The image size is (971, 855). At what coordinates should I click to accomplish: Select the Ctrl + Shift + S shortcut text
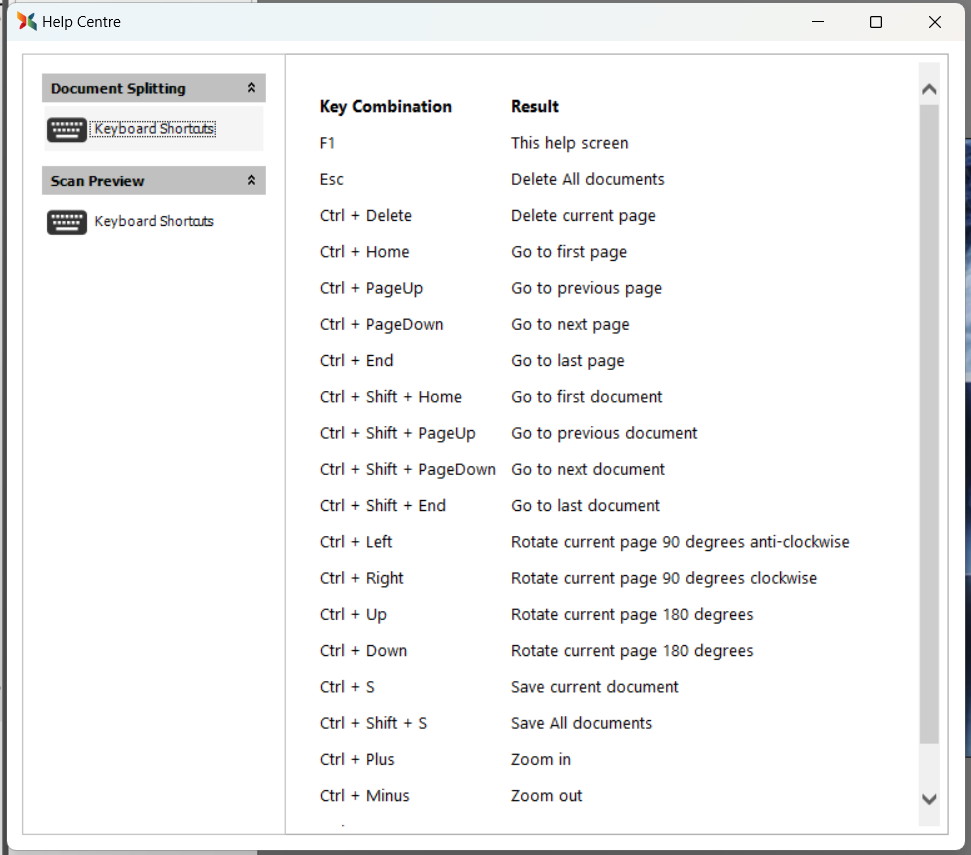point(373,723)
